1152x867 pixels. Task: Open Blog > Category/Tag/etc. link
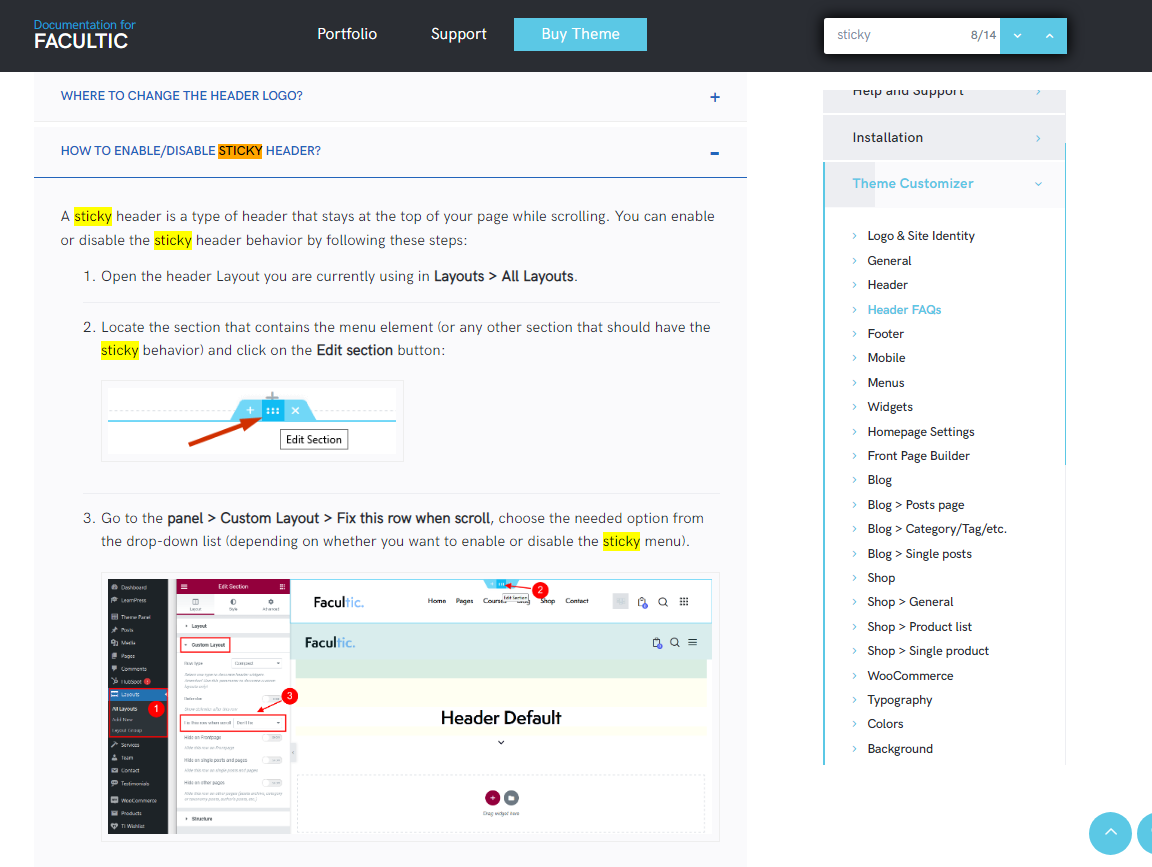tap(937, 529)
